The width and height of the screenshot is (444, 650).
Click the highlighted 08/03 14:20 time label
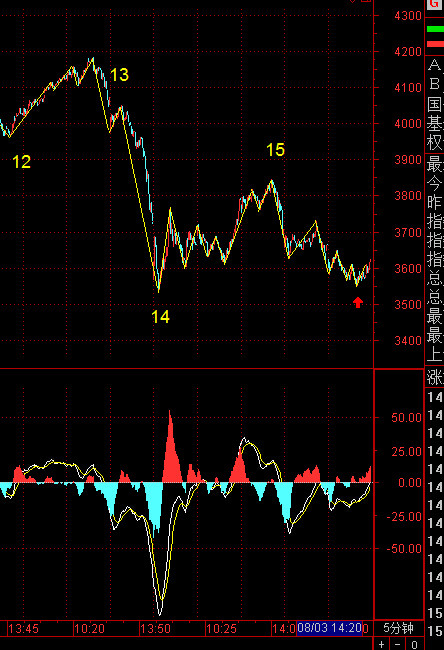(330, 628)
